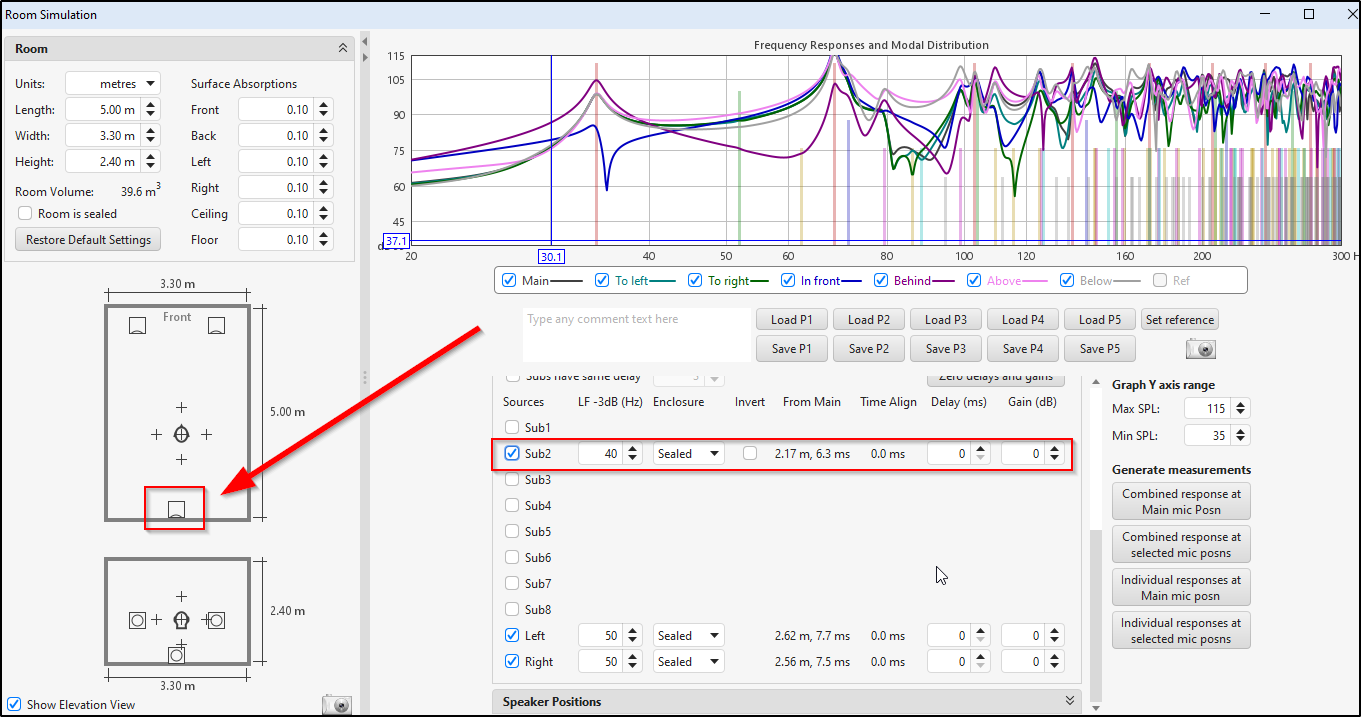
Task: Generate Combined response at Main mic Posn
Action: [1181, 501]
